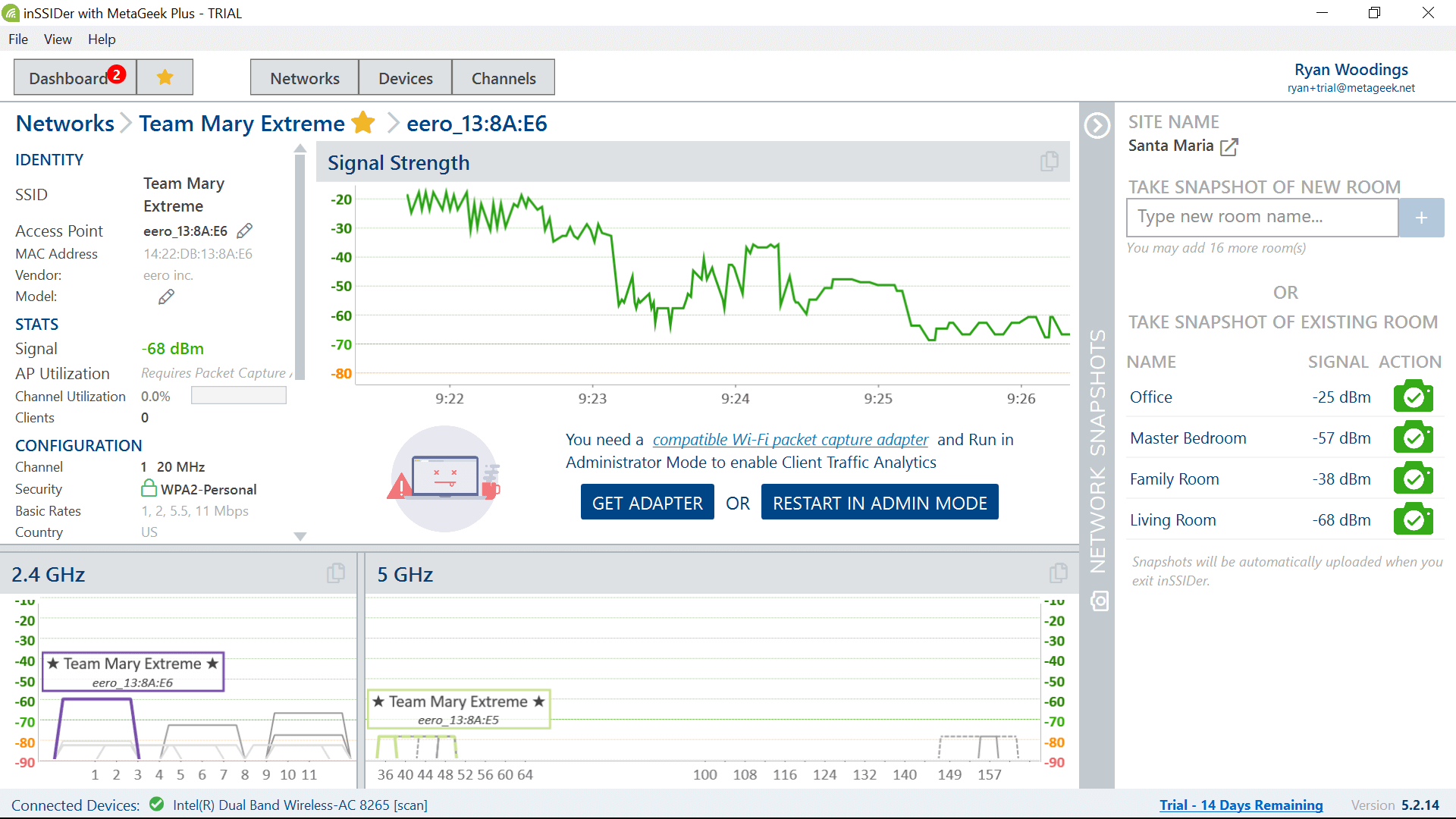Open the favorites star tab

(x=165, y=77)
